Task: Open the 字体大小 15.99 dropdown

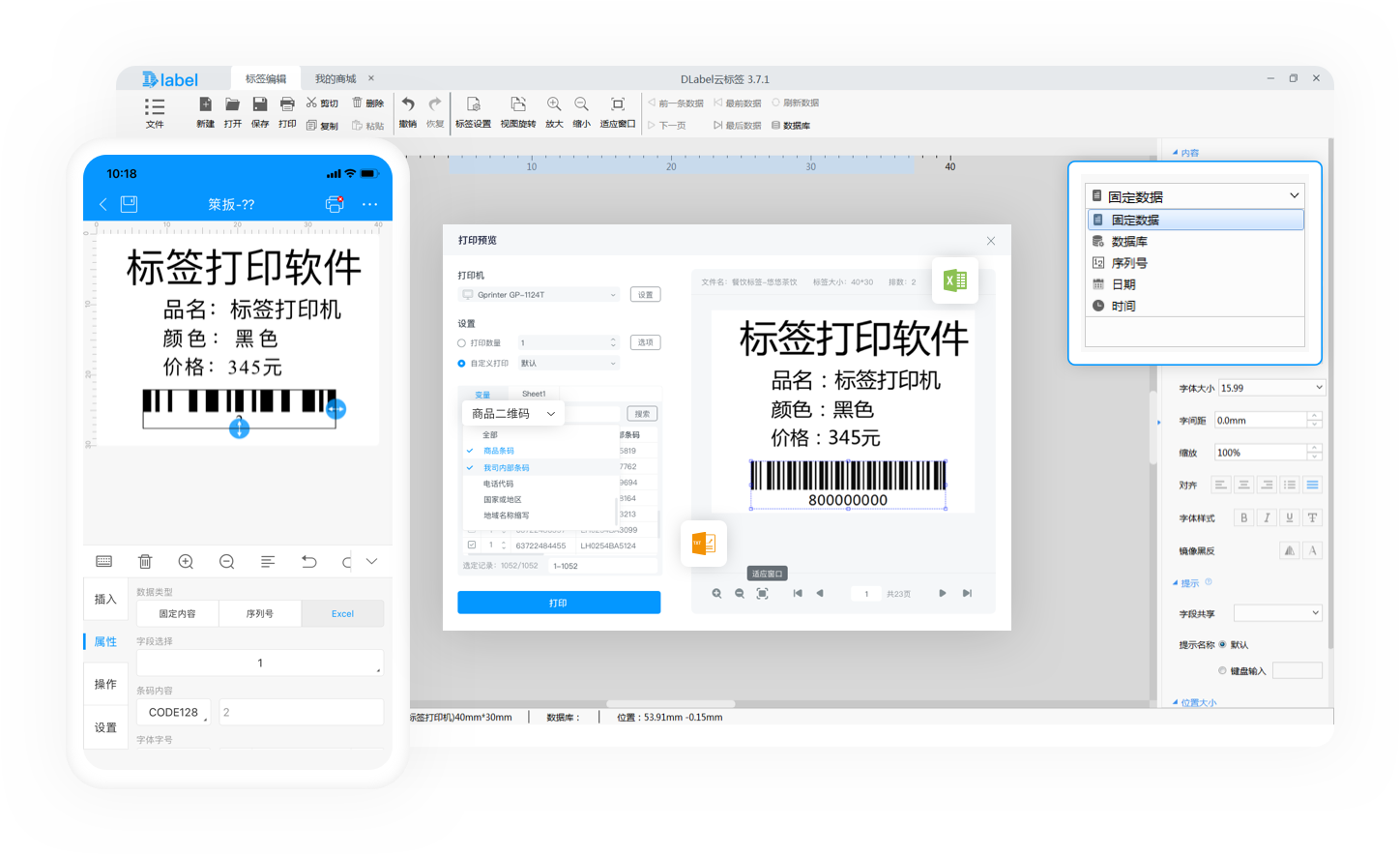Action: coord(1271,388)
